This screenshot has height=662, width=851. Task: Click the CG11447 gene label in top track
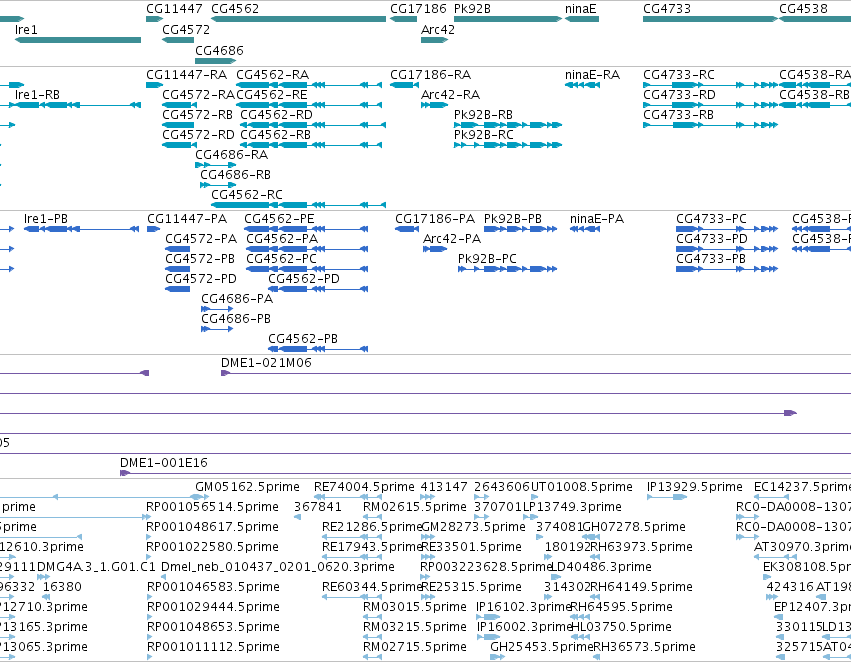174,9
